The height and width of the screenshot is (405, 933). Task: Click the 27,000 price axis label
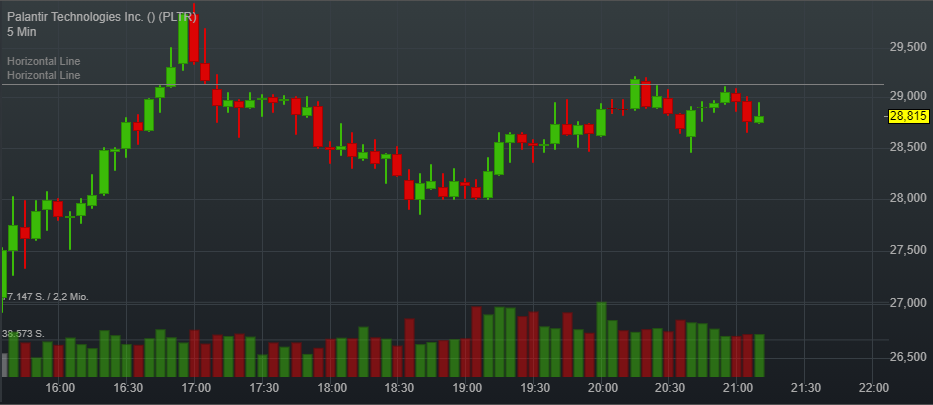click(x=910, y=304)
